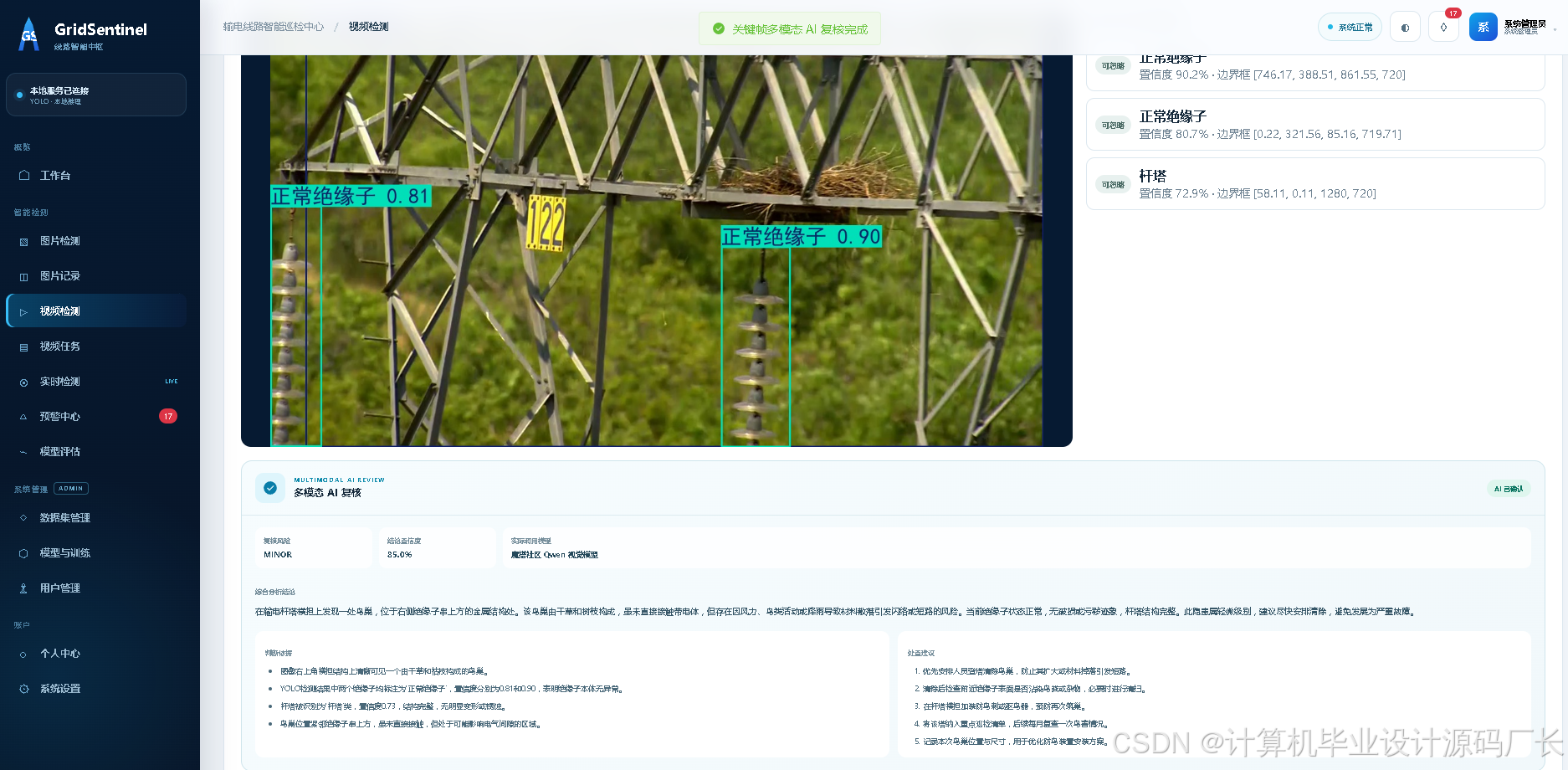Go to 图片检测 page

pyautogui.click(x=96, y=241)
